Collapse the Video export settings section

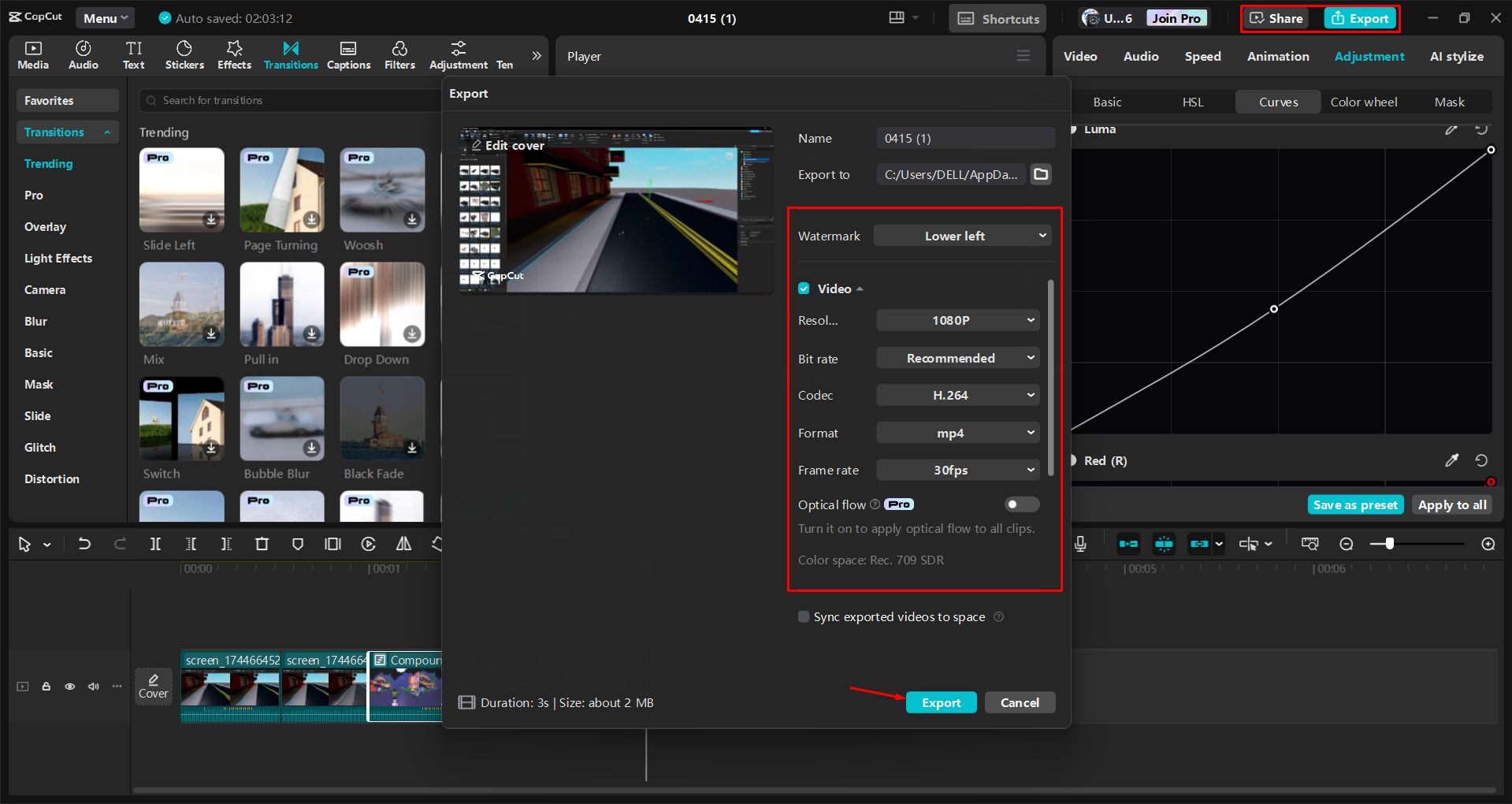(x=860, y=289)
